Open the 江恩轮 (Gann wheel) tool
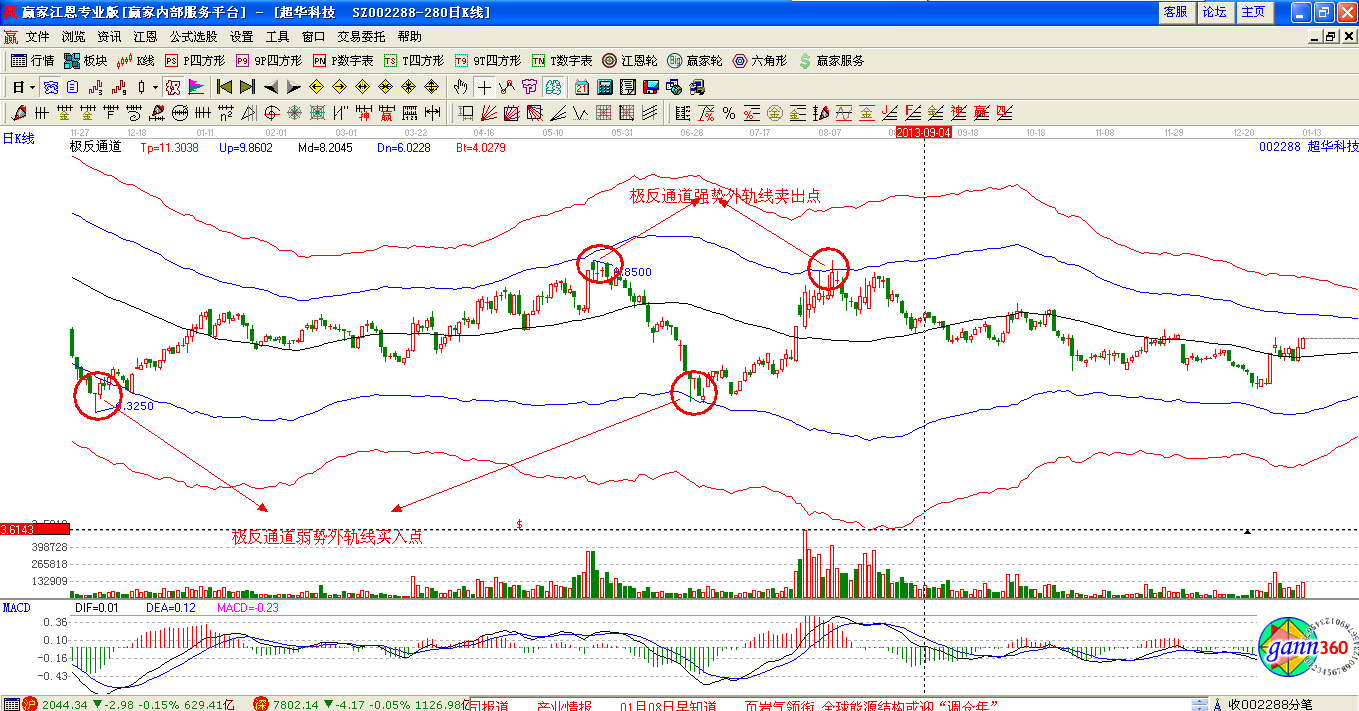This screenshot has height=711, width=1359. pos(629,61)
